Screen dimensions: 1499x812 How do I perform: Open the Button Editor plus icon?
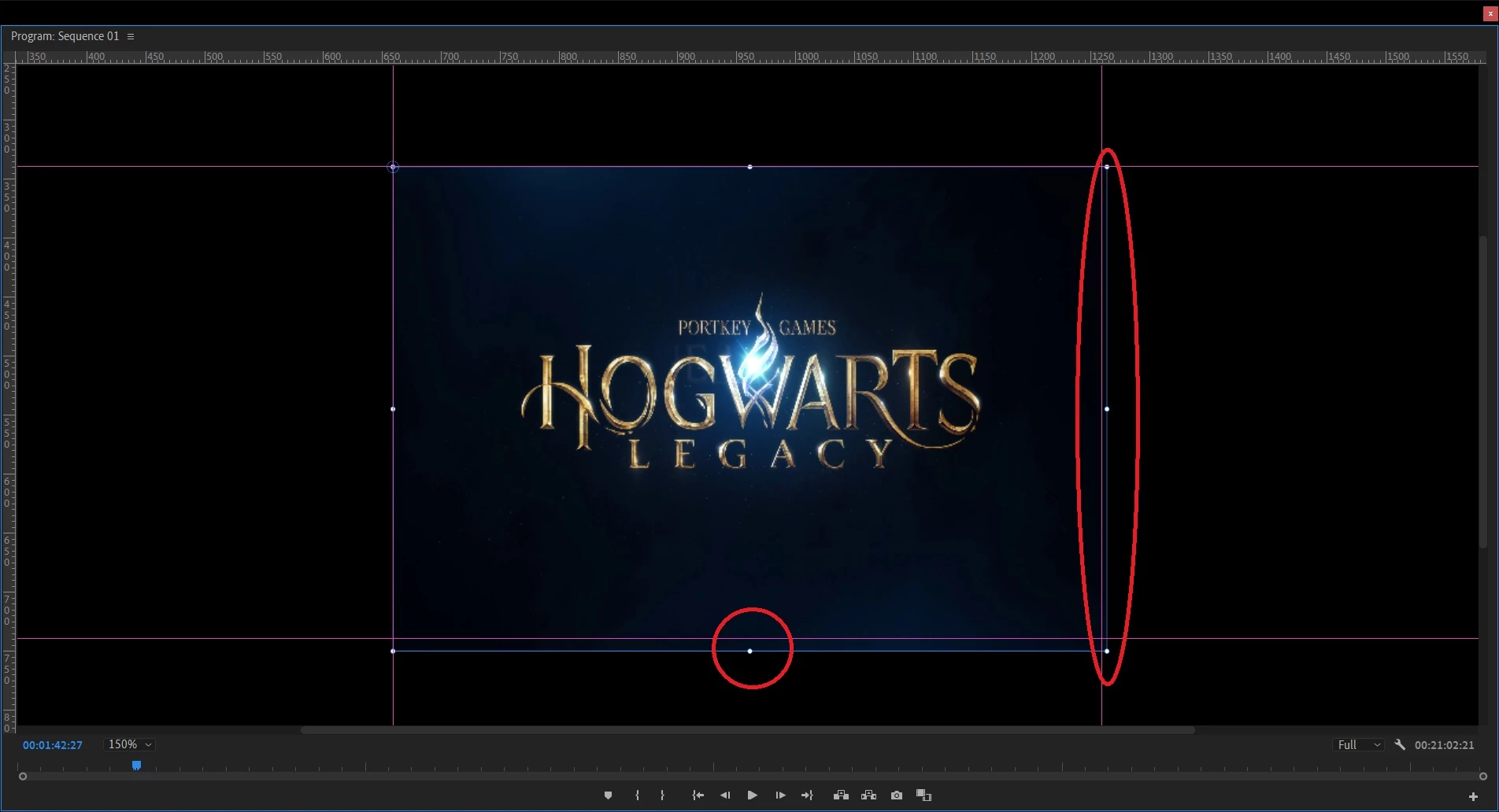click(x=1473, y=796)
